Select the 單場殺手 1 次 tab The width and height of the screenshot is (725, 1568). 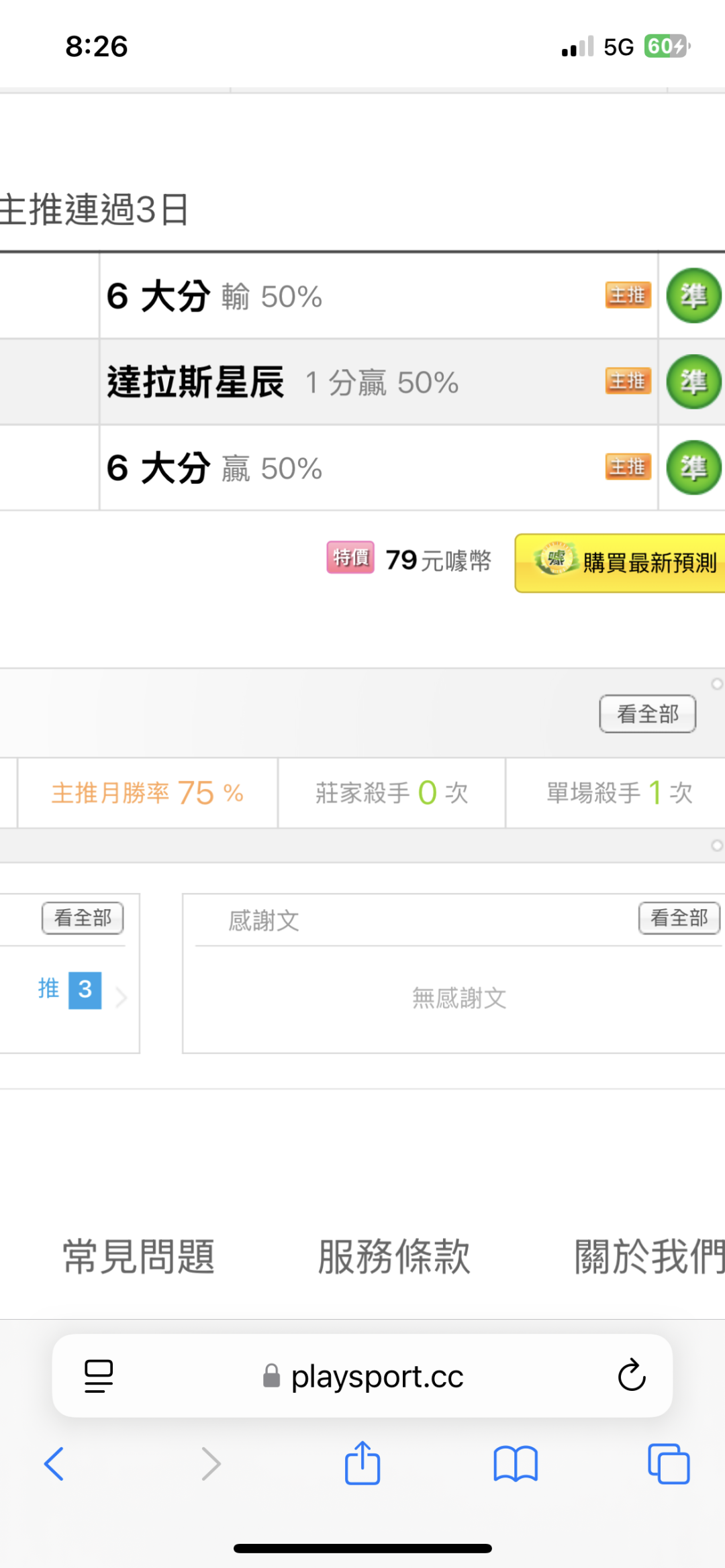[619, 793]
